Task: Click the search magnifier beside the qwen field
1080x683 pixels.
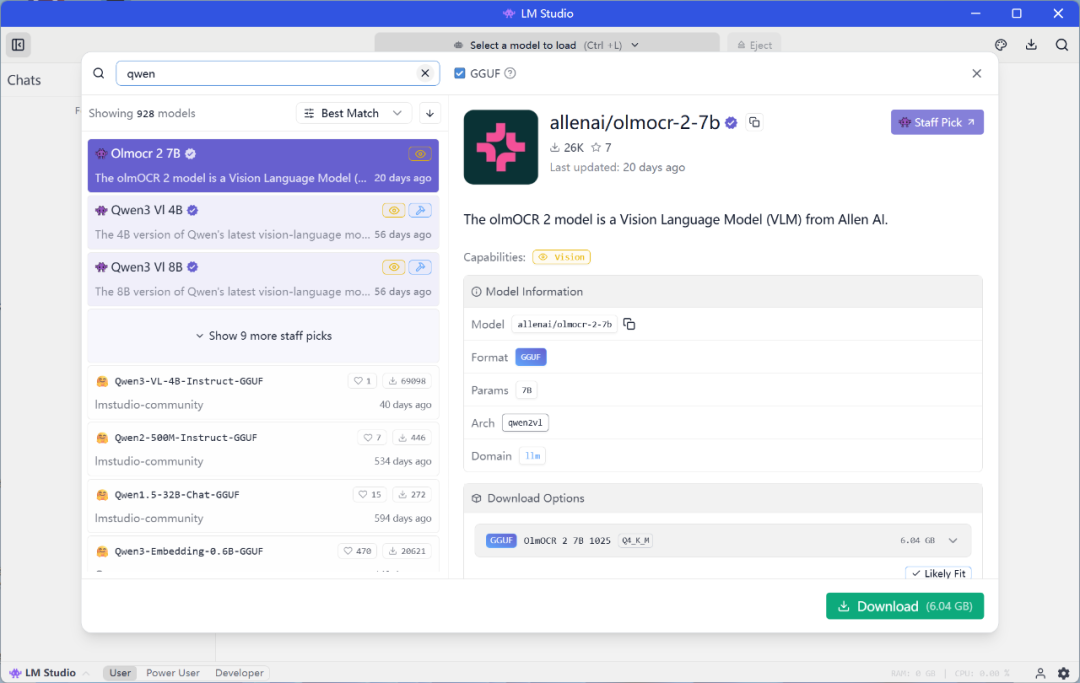Action: pyautogui.click(x=98, y=73)
